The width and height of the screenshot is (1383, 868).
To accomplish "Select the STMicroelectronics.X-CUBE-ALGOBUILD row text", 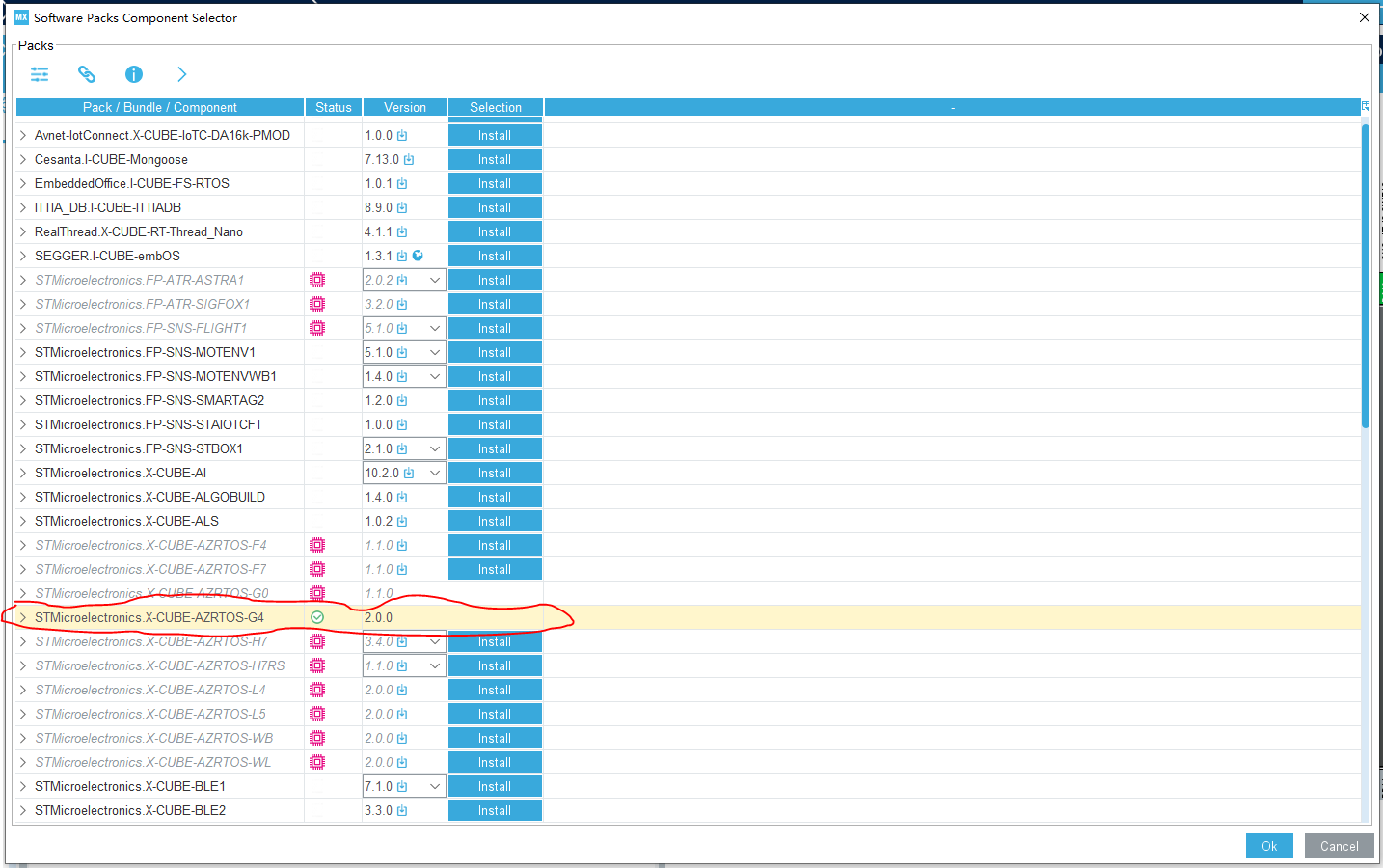I will (149, 497).
